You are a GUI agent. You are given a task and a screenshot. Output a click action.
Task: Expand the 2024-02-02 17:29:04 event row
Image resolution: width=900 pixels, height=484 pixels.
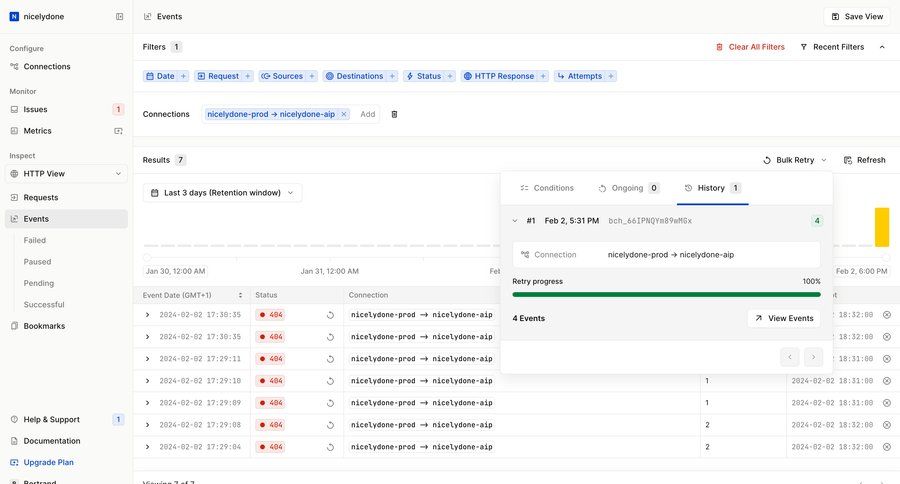(148, 447)
